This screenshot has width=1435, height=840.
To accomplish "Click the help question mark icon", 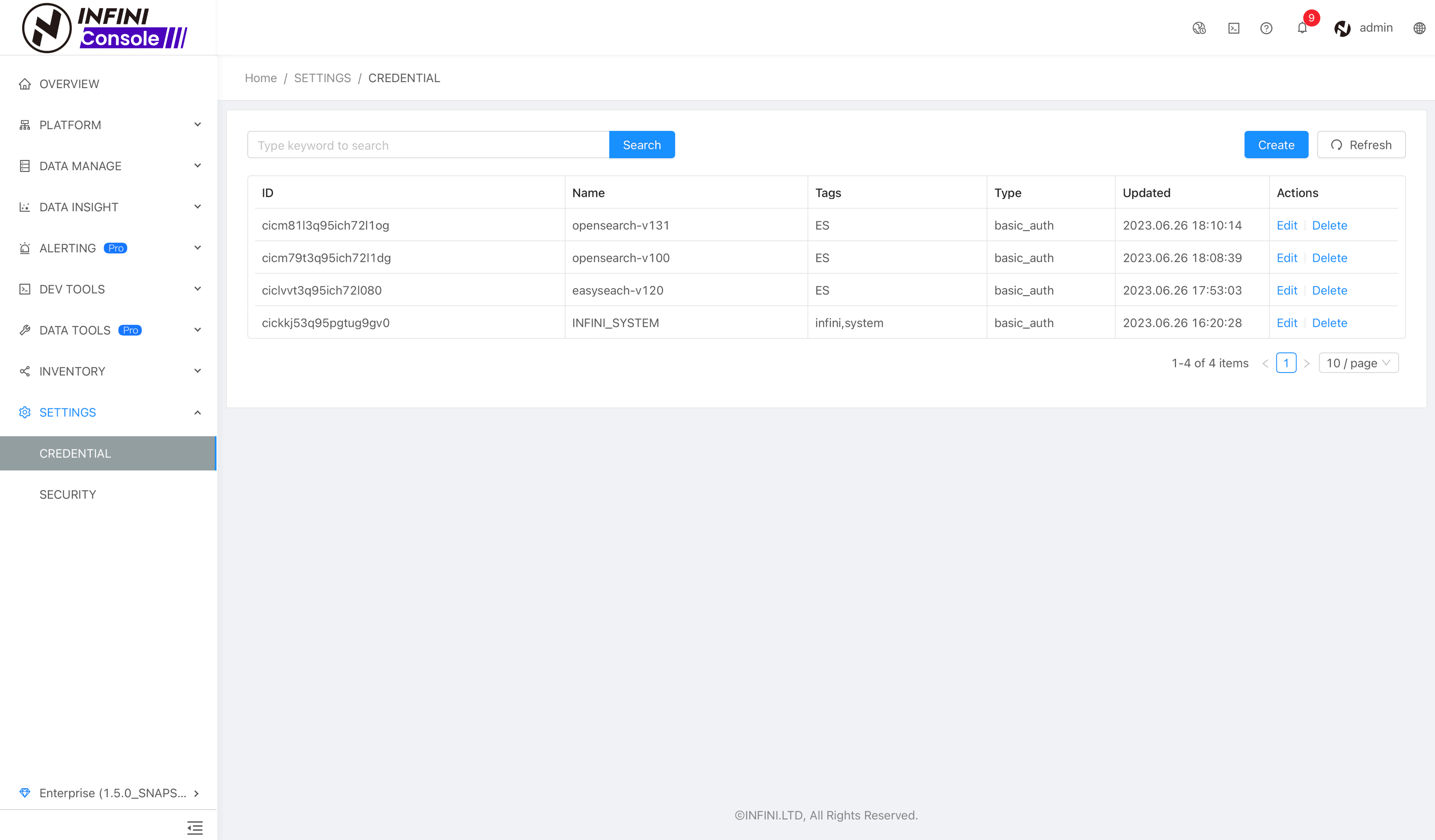I will 1266,27.
